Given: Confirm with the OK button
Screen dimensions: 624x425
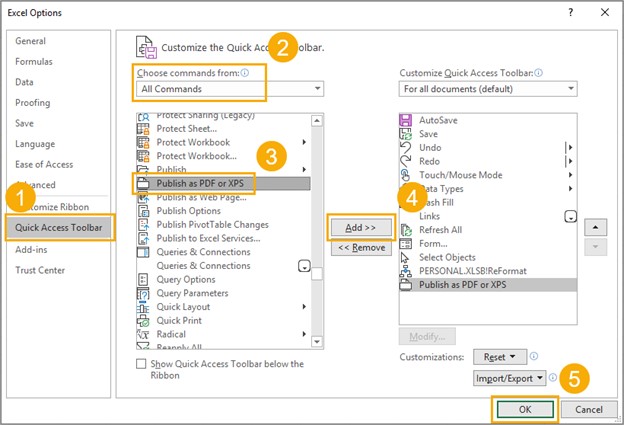Looking at the screenshot, I should coord(525,409).
